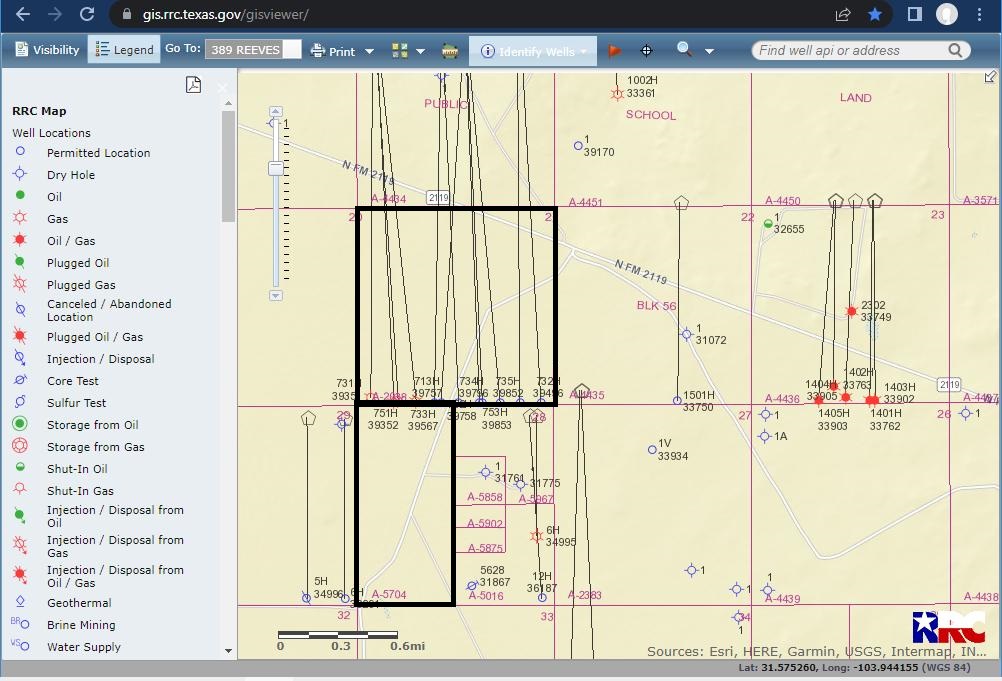Click the red well 33749 marker
The image size is (1002, 681).
851,311
